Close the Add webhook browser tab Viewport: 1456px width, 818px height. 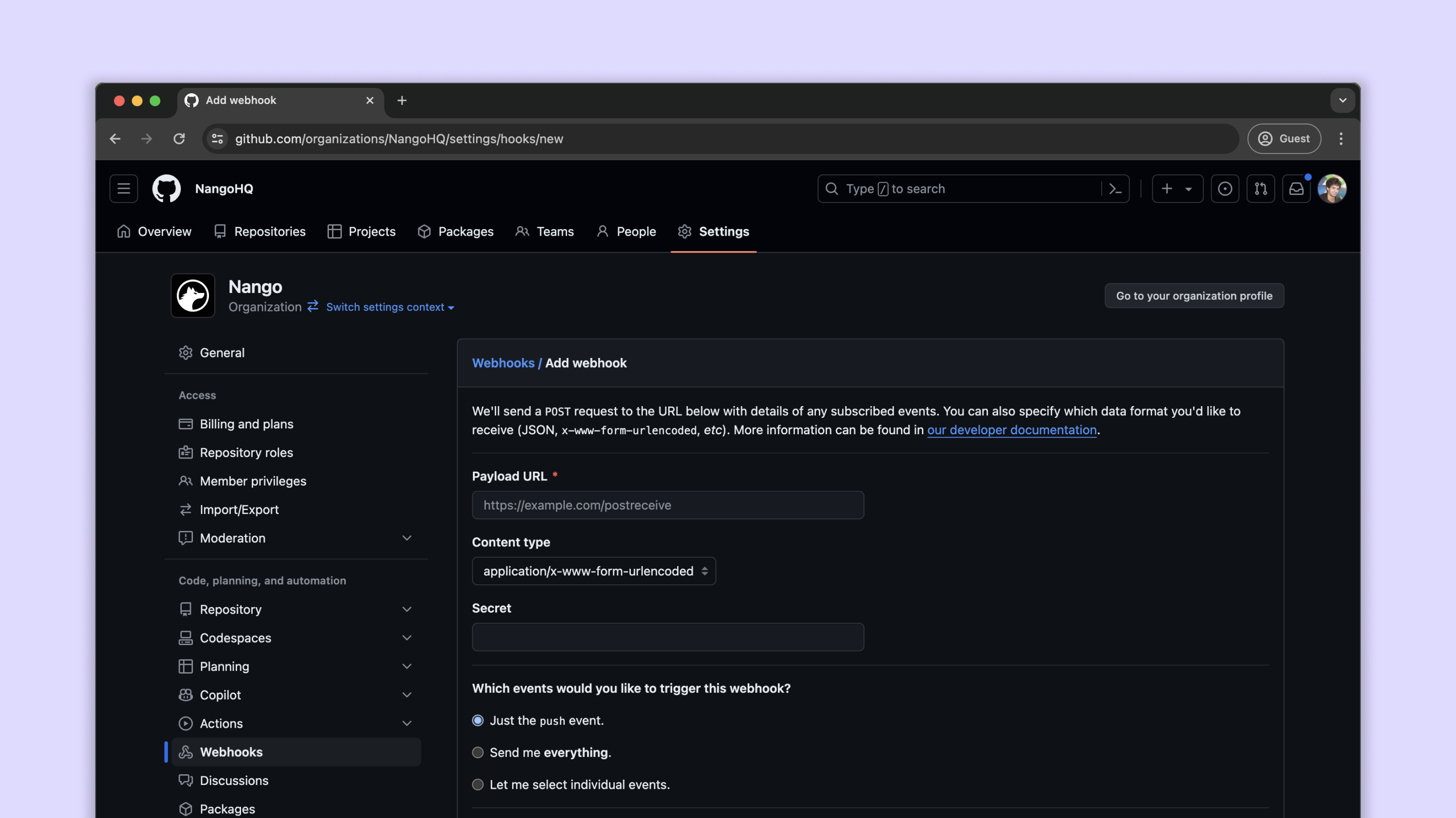tap(370, 101)
